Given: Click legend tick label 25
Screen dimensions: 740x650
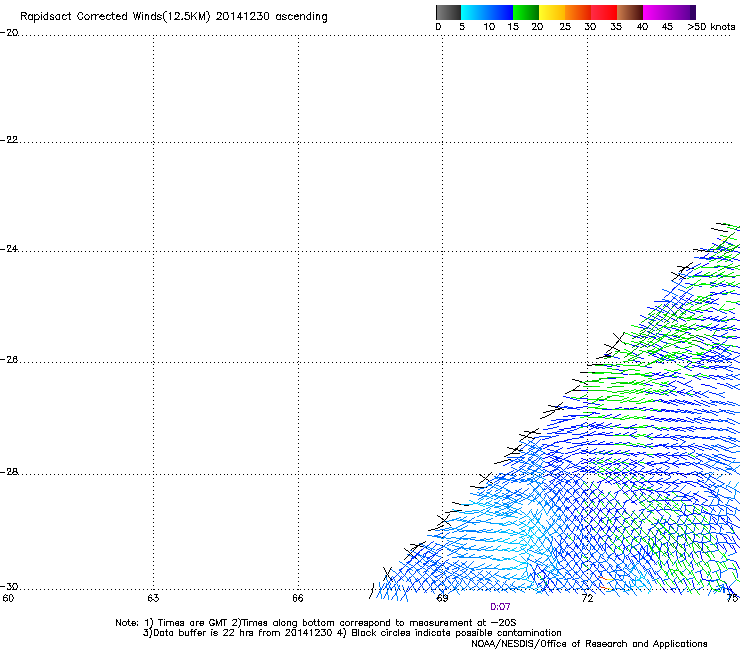Looking at the screenshot, I should 565,27.
